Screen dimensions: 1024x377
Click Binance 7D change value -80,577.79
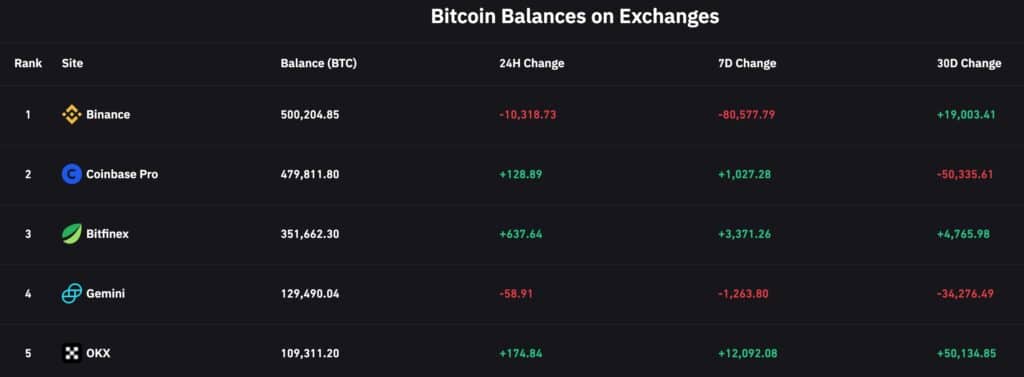746,115
